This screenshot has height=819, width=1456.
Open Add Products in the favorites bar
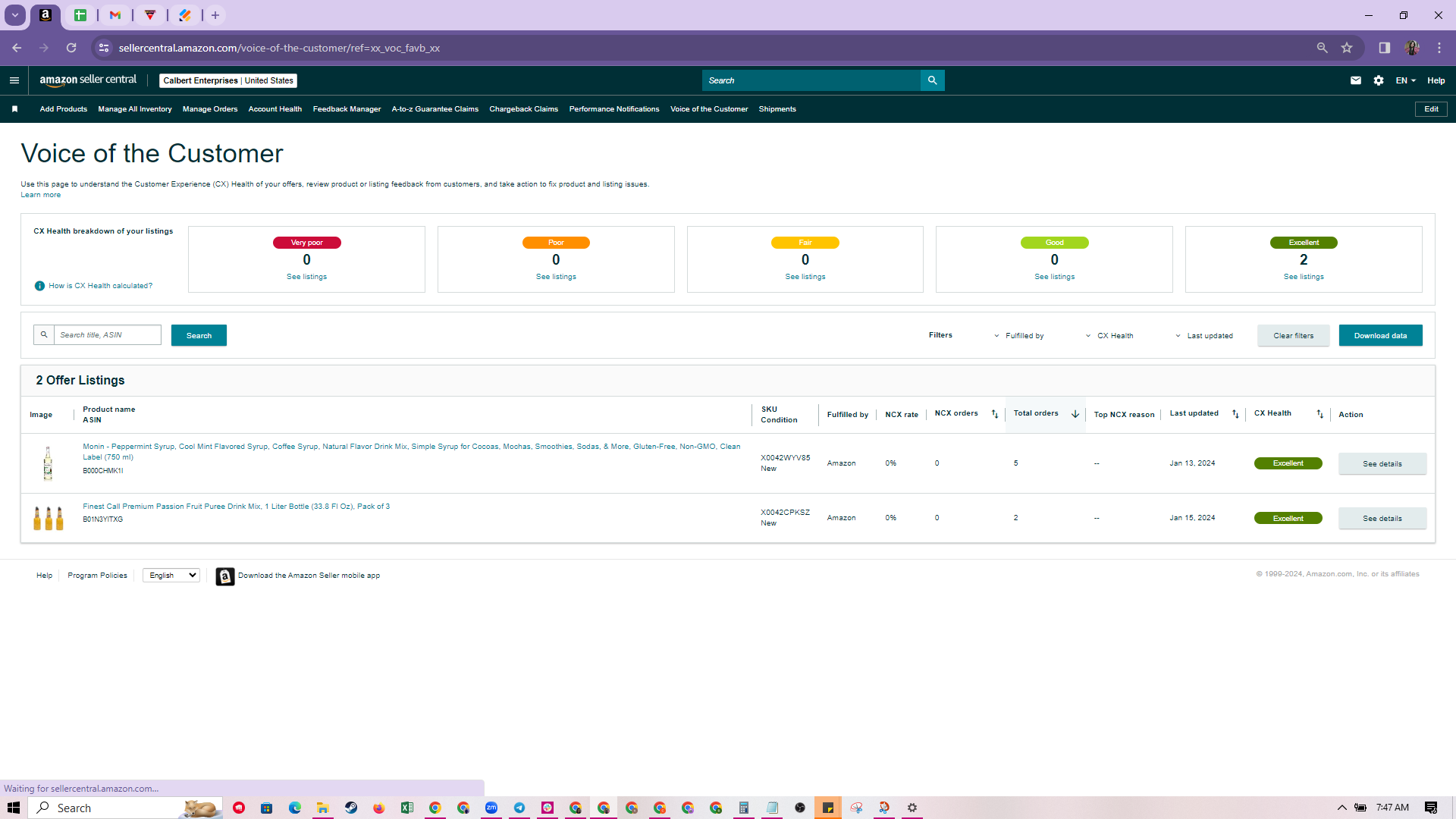[x=64, y=109]
